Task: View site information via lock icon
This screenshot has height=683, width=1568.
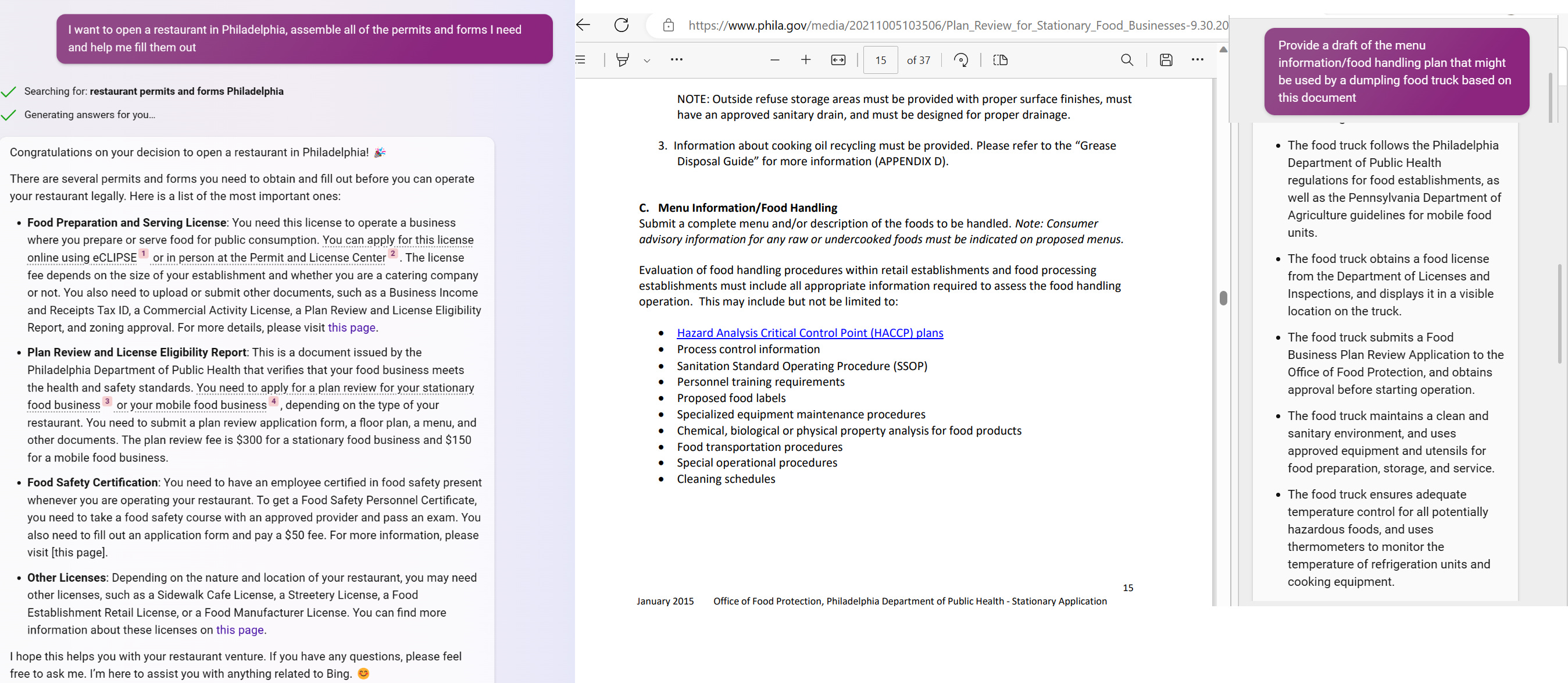Action: tap(669, 25)
